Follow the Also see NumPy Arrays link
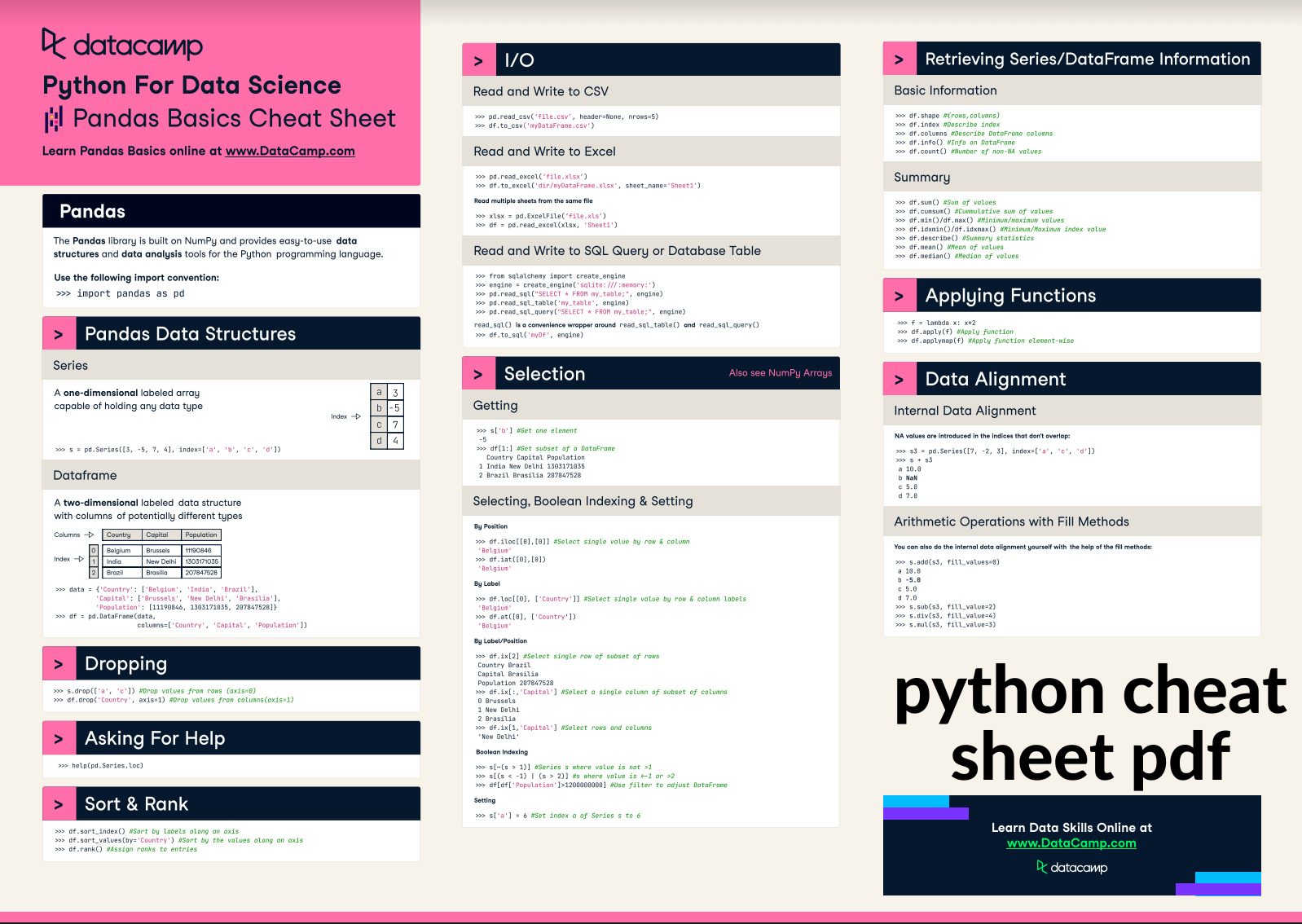1302x924 pixels. 781,372
